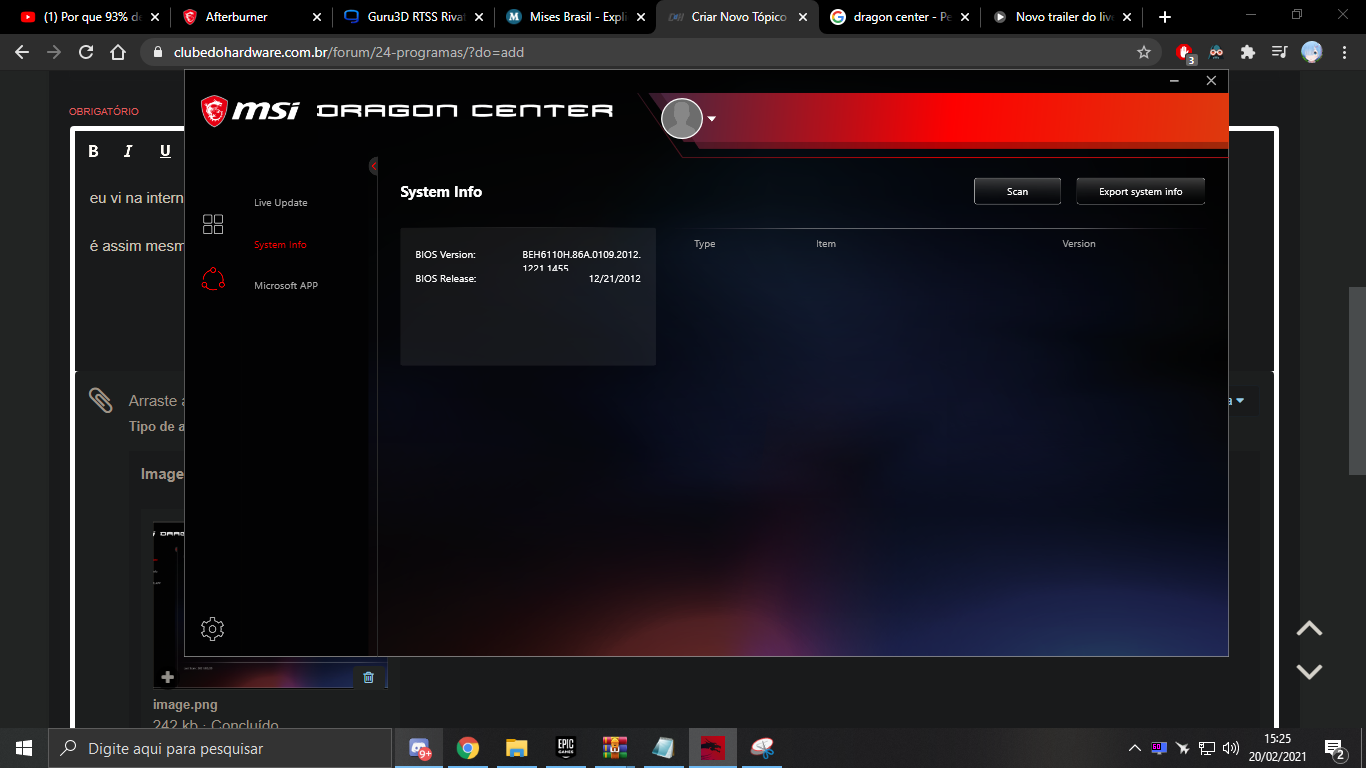This screenshot has height=768, width=1366.
Task: Open the volume control in system tray
Action: point(1231,748)
